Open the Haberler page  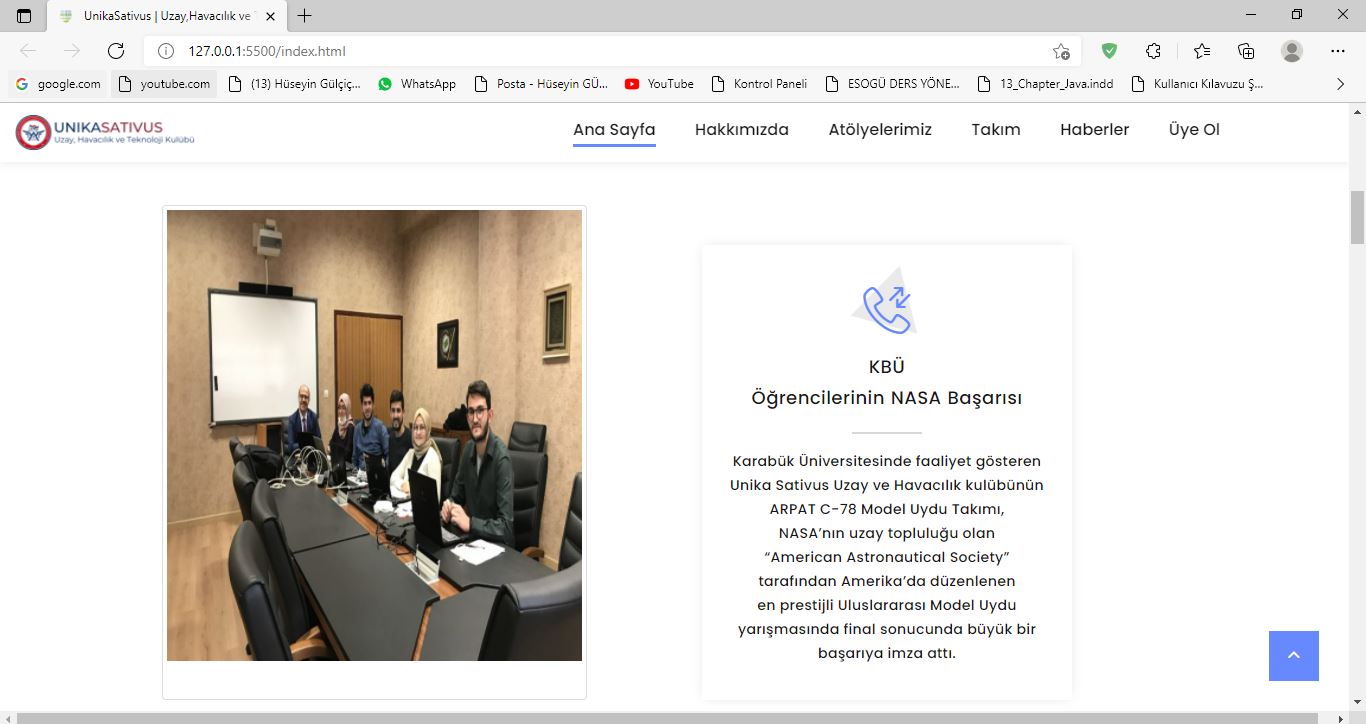1094,129
